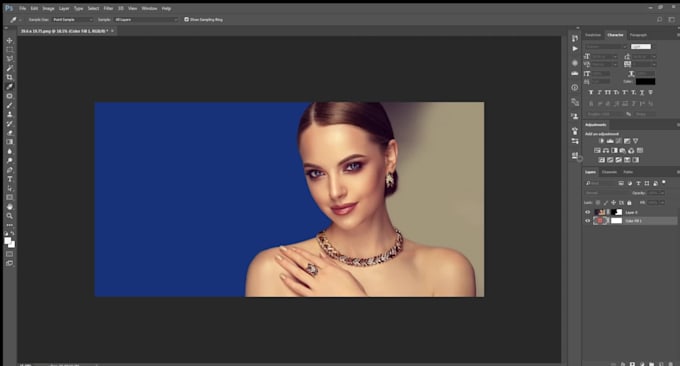Open the Filter menu

(108, 8)
